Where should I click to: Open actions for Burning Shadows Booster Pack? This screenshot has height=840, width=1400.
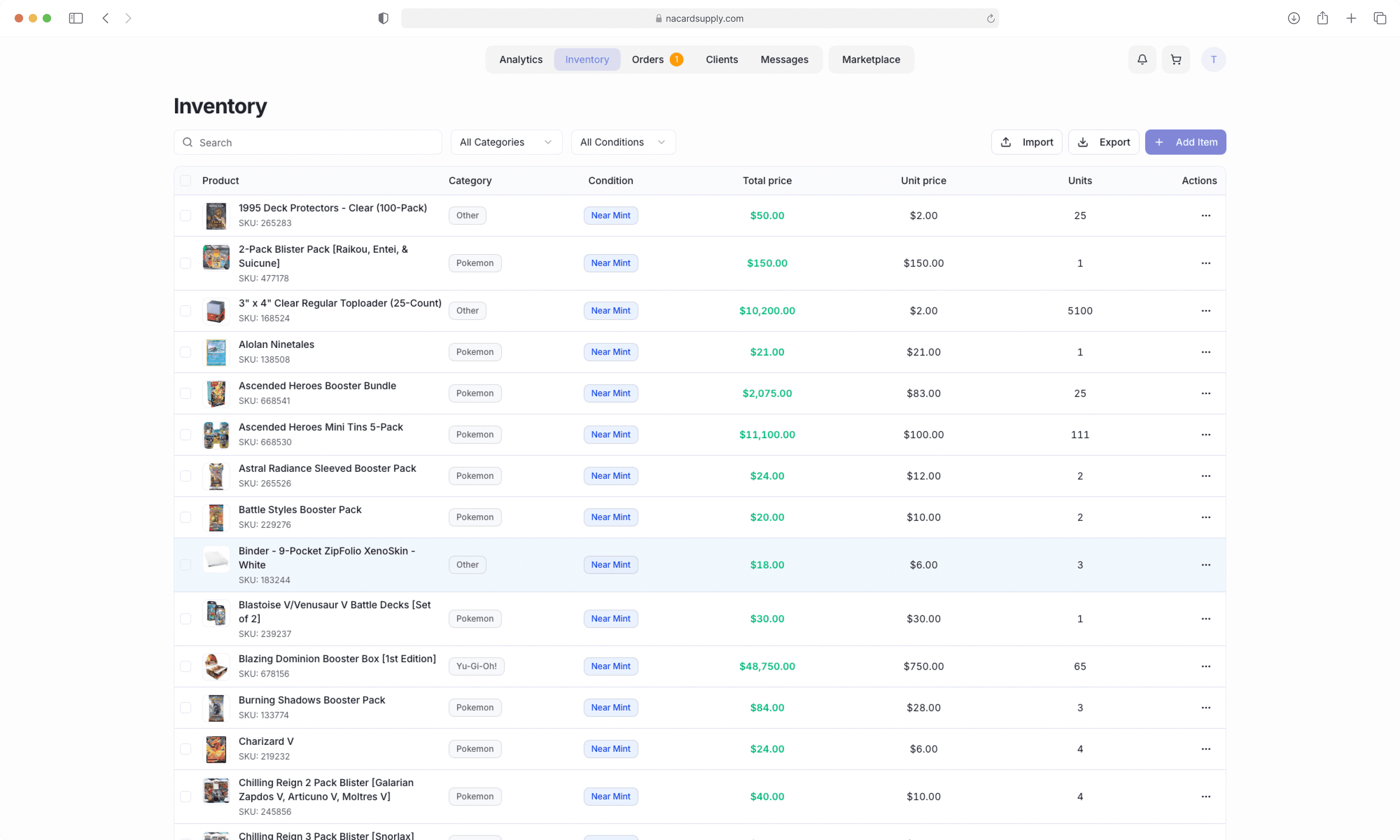click(1206, 708)
